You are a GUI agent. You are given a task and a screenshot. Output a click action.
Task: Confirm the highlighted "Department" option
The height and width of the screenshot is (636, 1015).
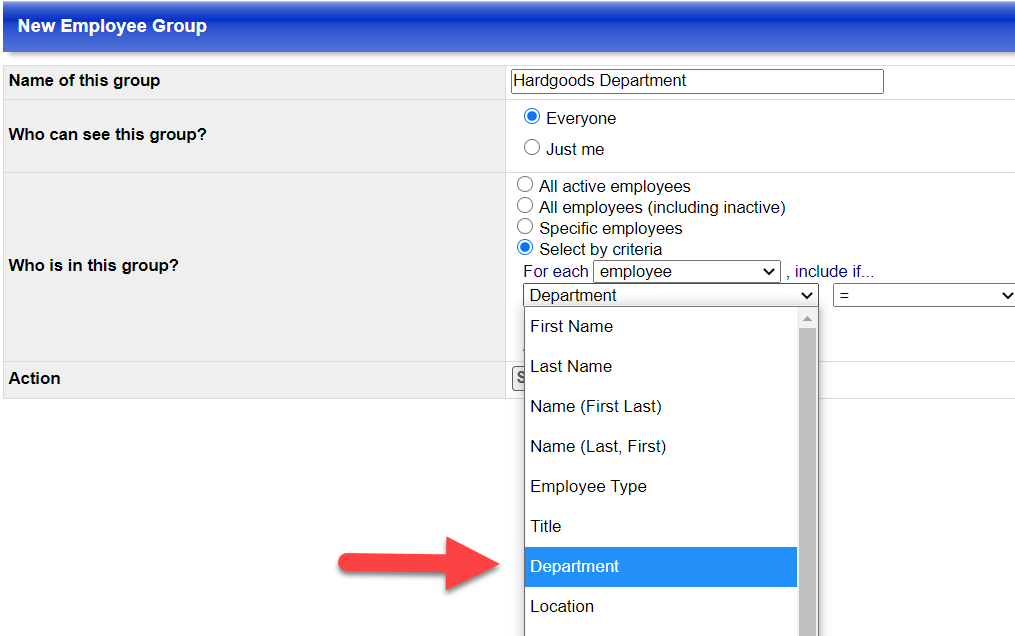point(575,566)
